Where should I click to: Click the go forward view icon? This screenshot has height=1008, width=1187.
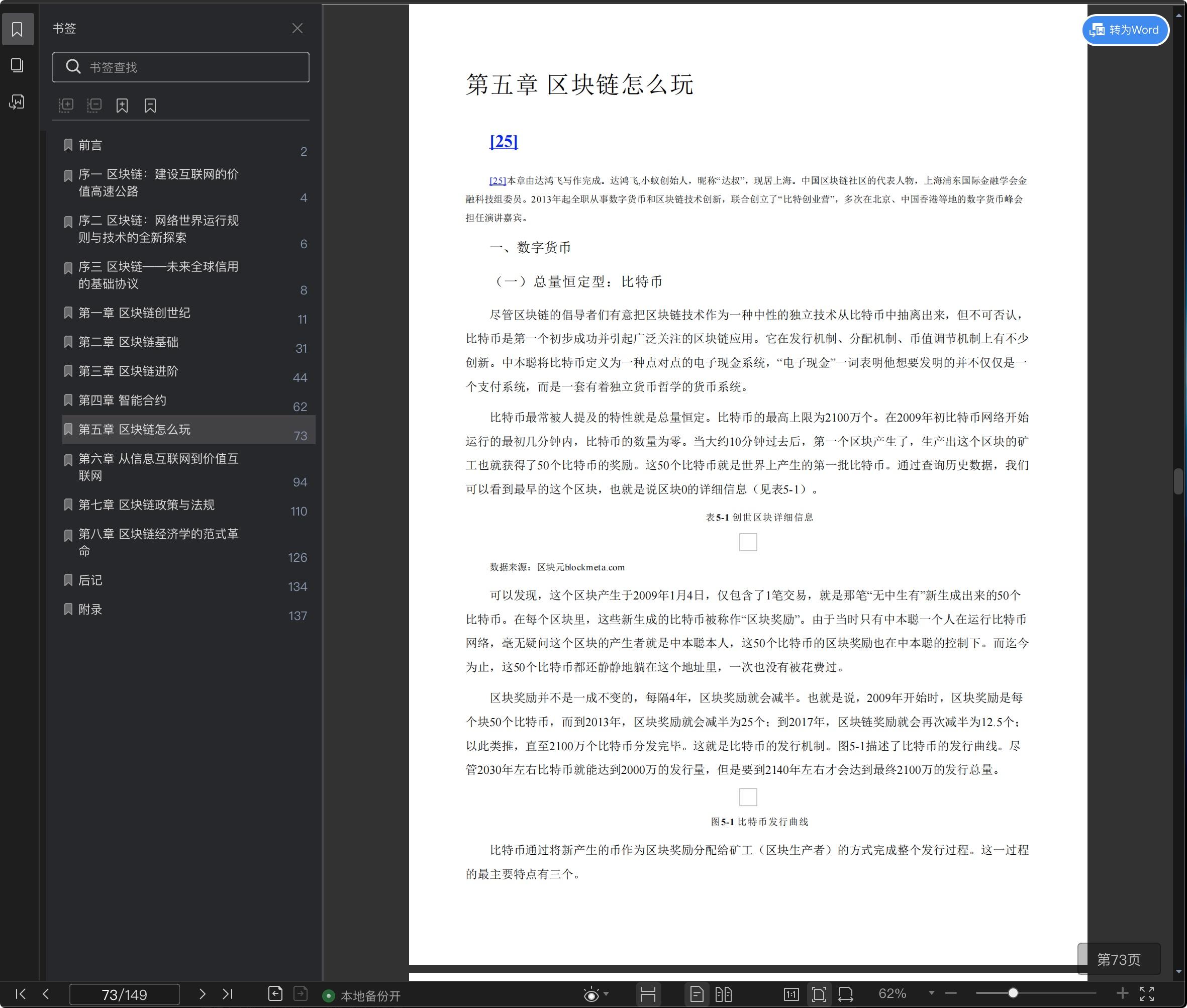click(301, 994)
